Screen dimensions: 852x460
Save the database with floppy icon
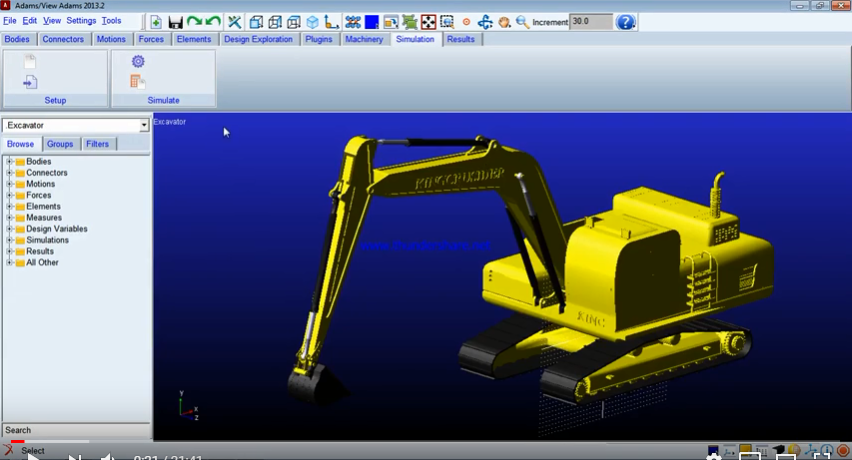coord(175,22)
